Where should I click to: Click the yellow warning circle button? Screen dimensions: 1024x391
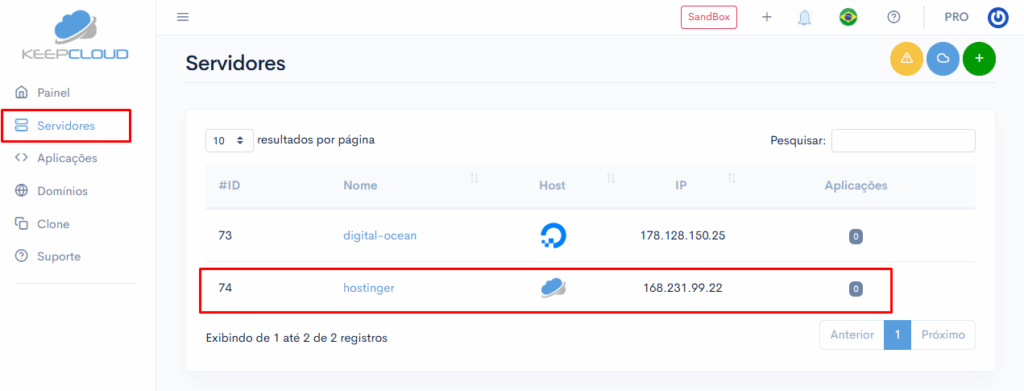click(x=906, y=58)
